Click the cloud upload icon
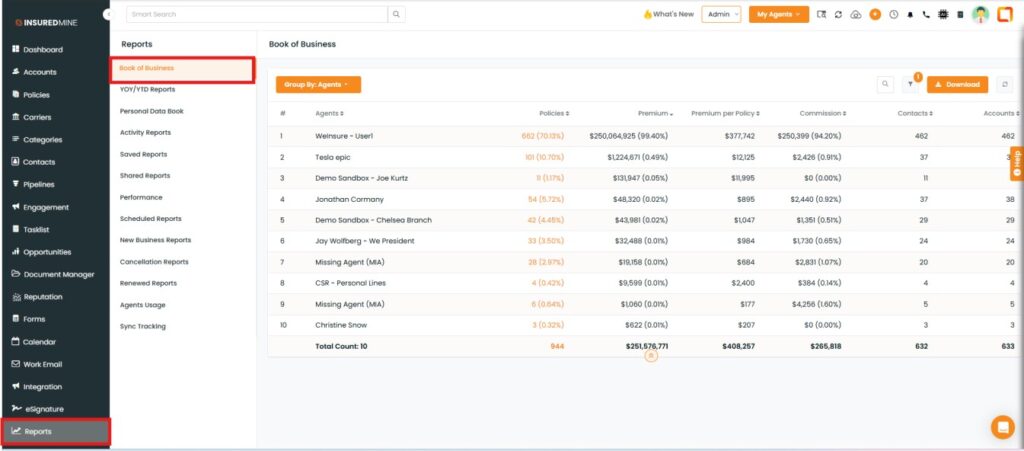This screenshot has height=451, width=1024. click(x=856, y=15)
